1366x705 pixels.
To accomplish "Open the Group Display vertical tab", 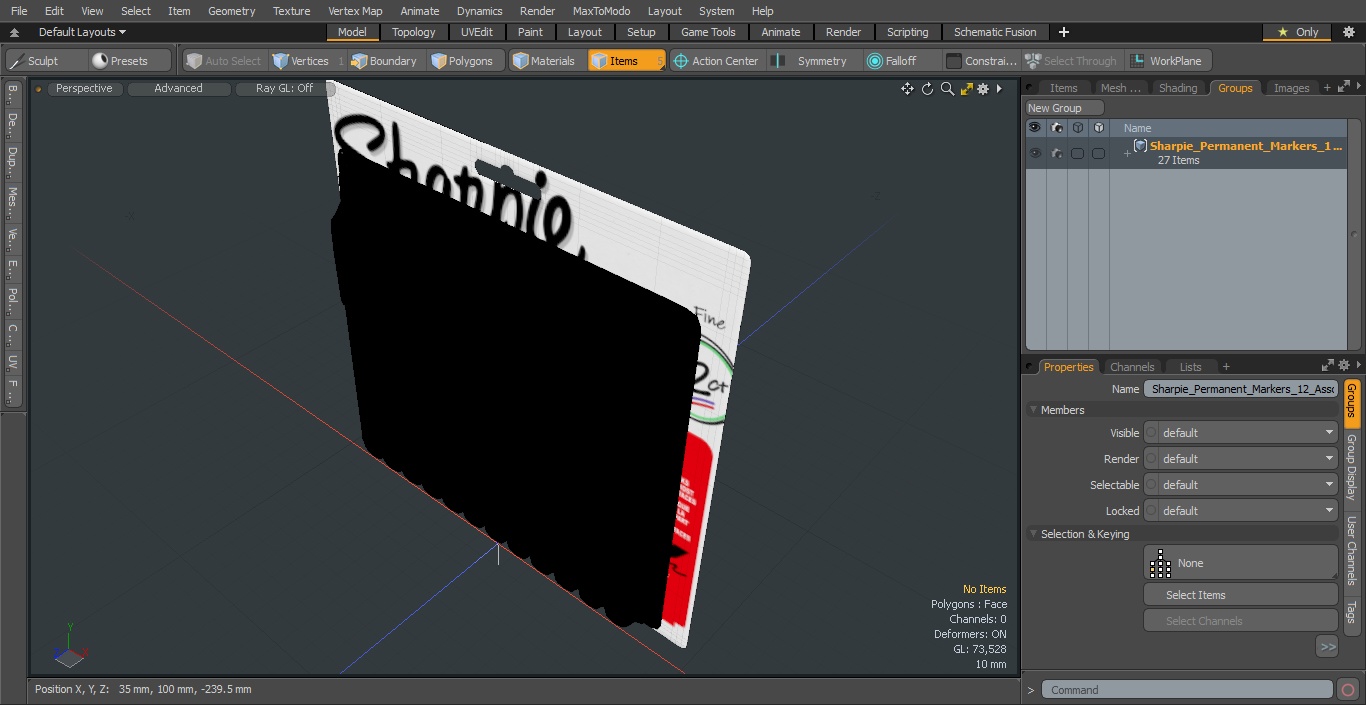I will click(x=1351, y=467).
